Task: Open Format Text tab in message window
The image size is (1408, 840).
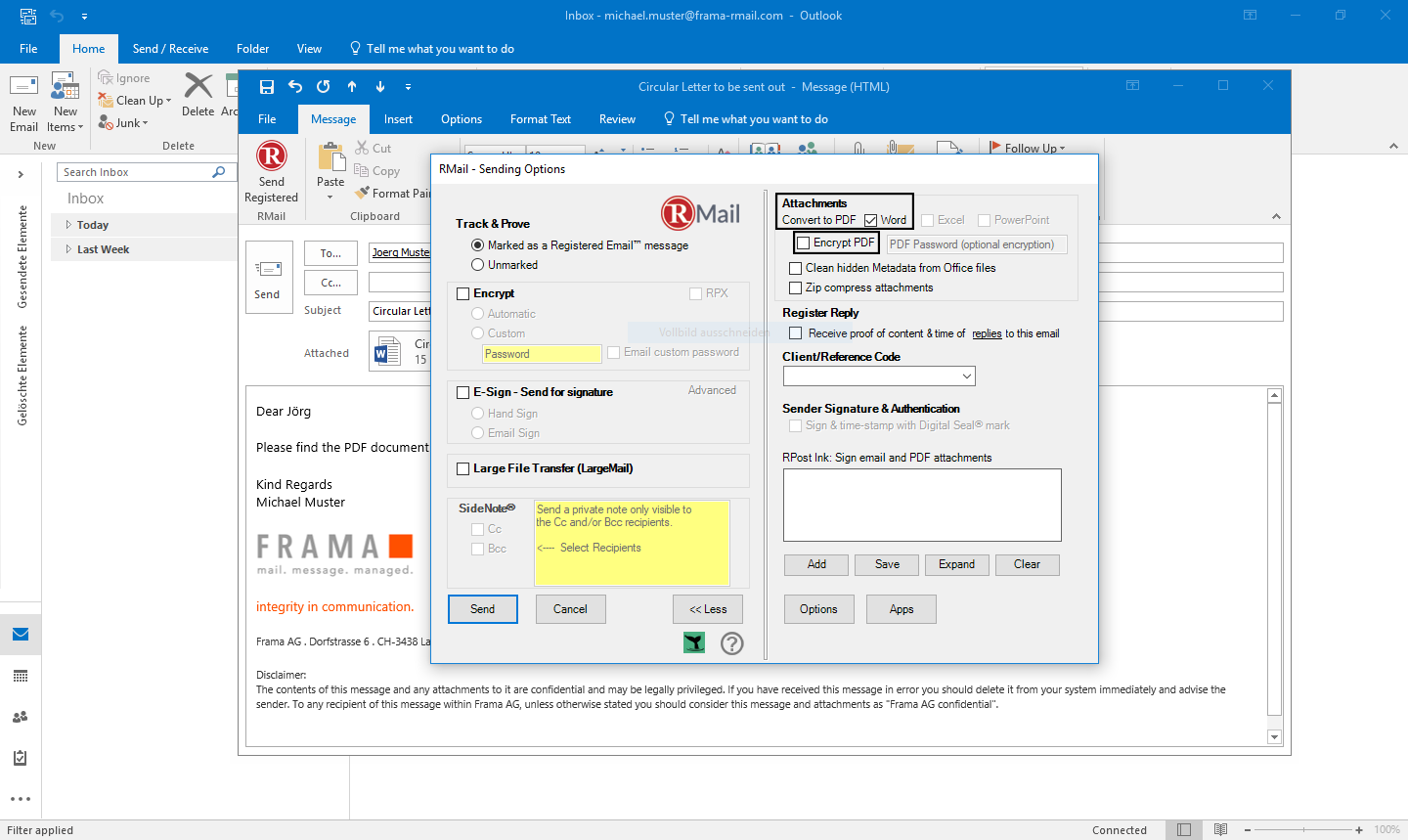Action: click(x=541, y=119)
